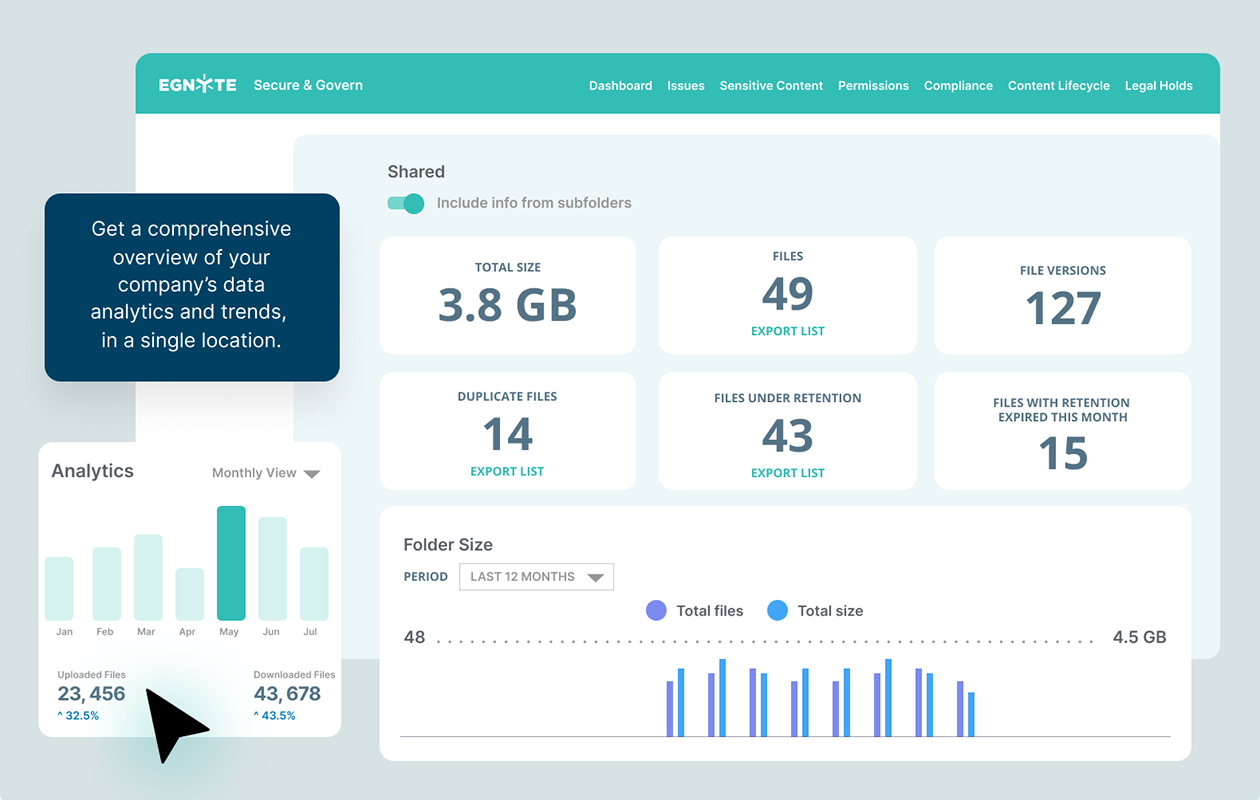Open the Content Lifecycle tab
Viewport: 1260px width, 800px height.
pyautogui.click(x=1058, y=86)
